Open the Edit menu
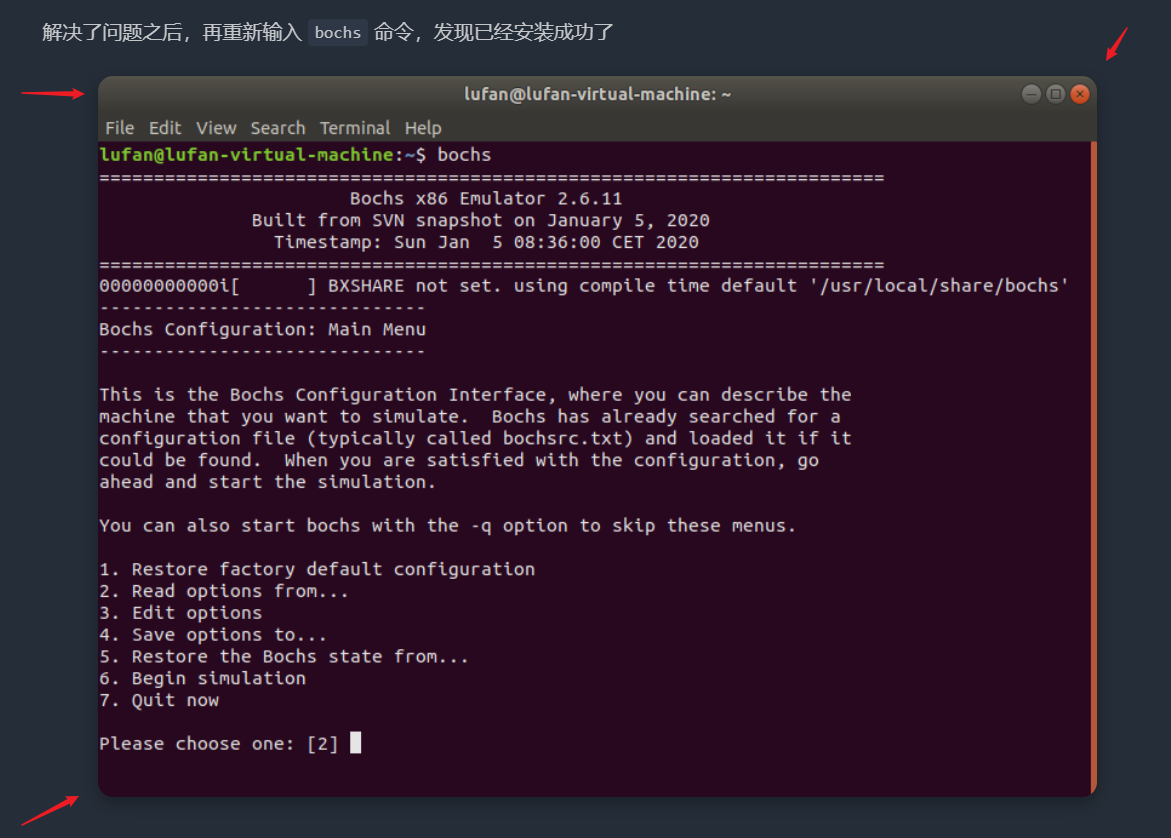Screen dimensions: 1171x838 click(165, 128)
